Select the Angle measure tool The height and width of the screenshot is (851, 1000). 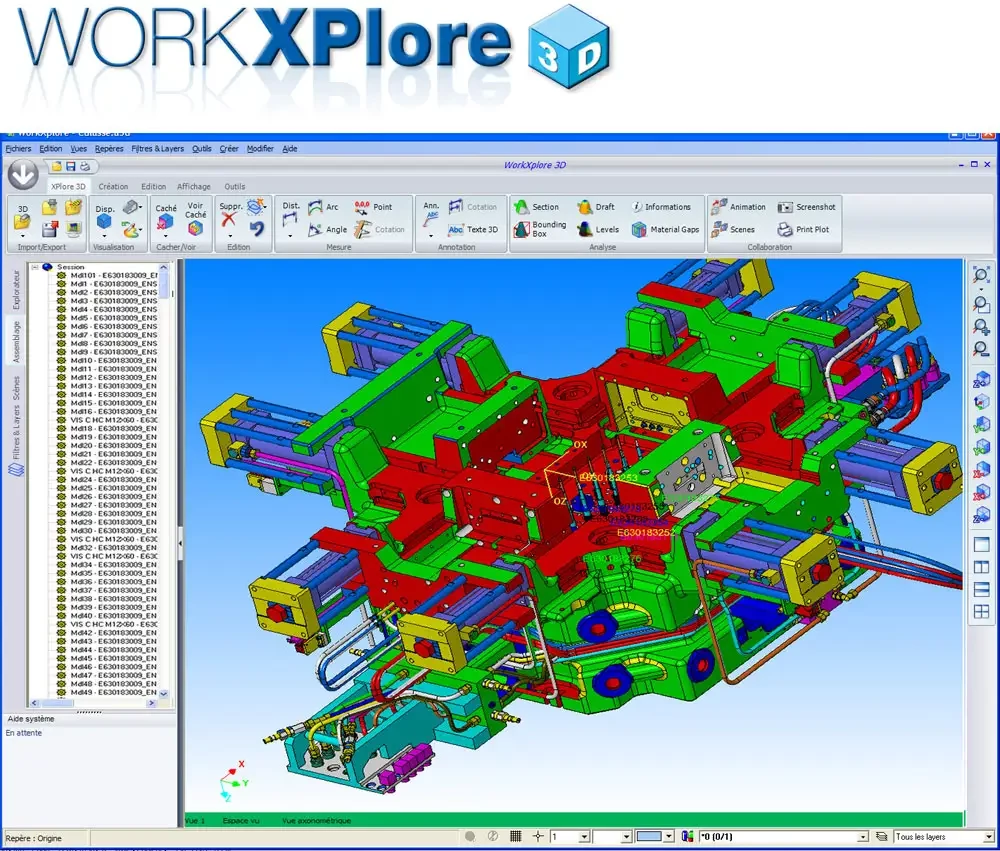click(328, 230)
